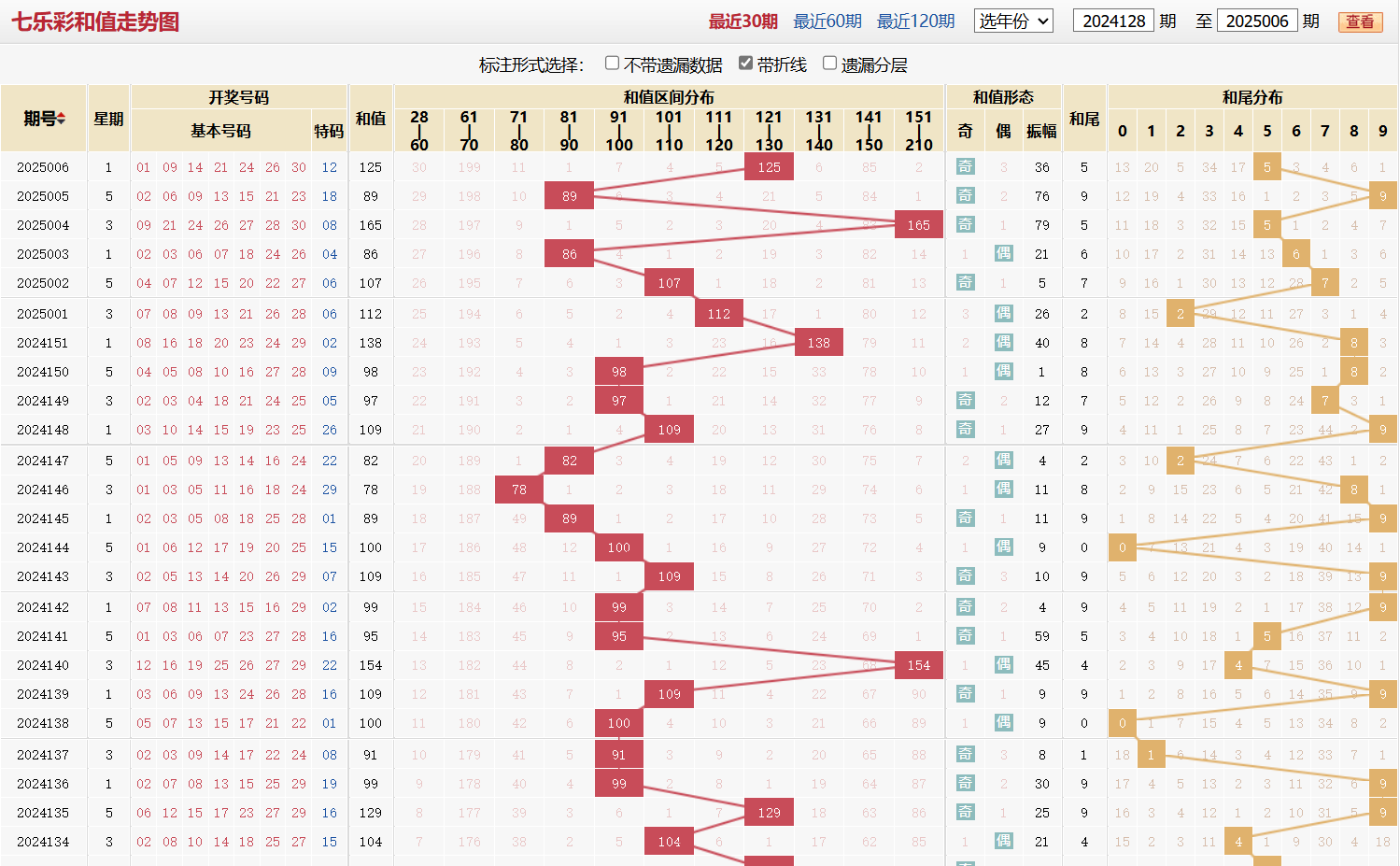Click the 偶 badge in row 2025001
Viewport: 1400px width, 866px height.
coord(1003,313)
